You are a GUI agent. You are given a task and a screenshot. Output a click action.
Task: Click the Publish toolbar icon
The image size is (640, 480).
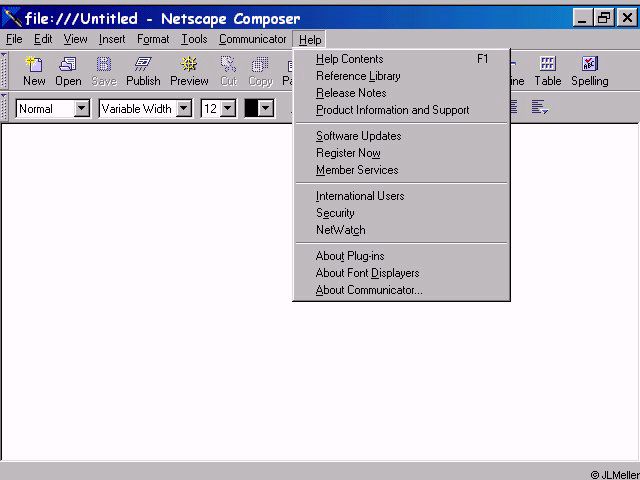click(x=143, y=71)
